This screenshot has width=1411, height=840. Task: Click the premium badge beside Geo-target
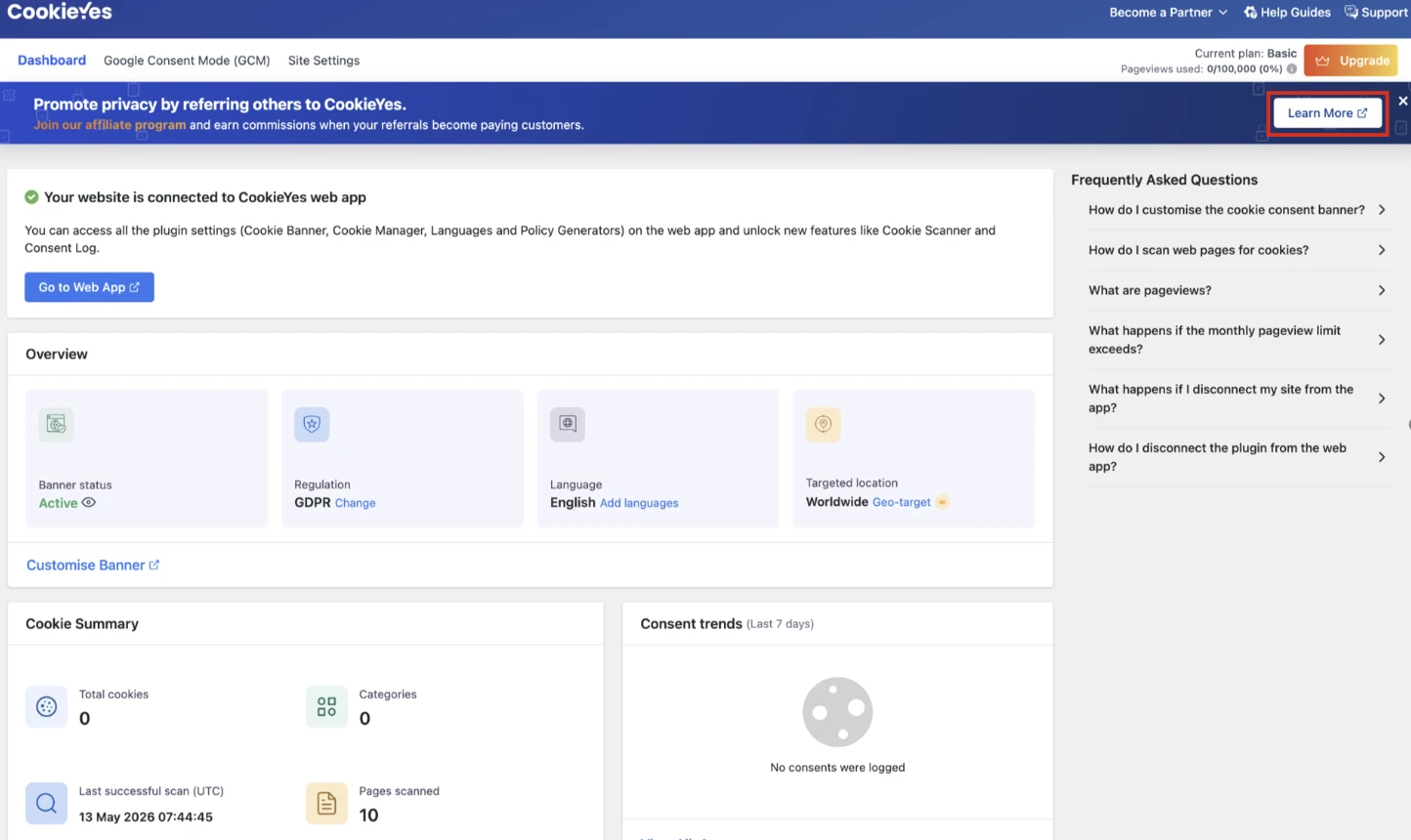click(x=942, y=502)
